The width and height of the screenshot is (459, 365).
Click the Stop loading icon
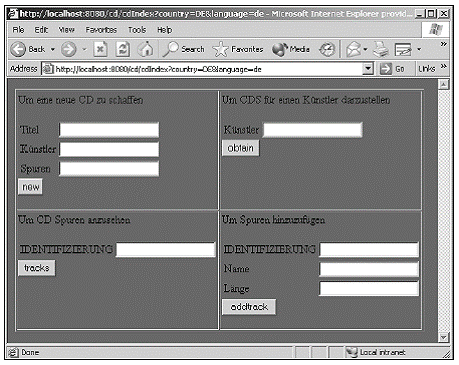(100, 49)
